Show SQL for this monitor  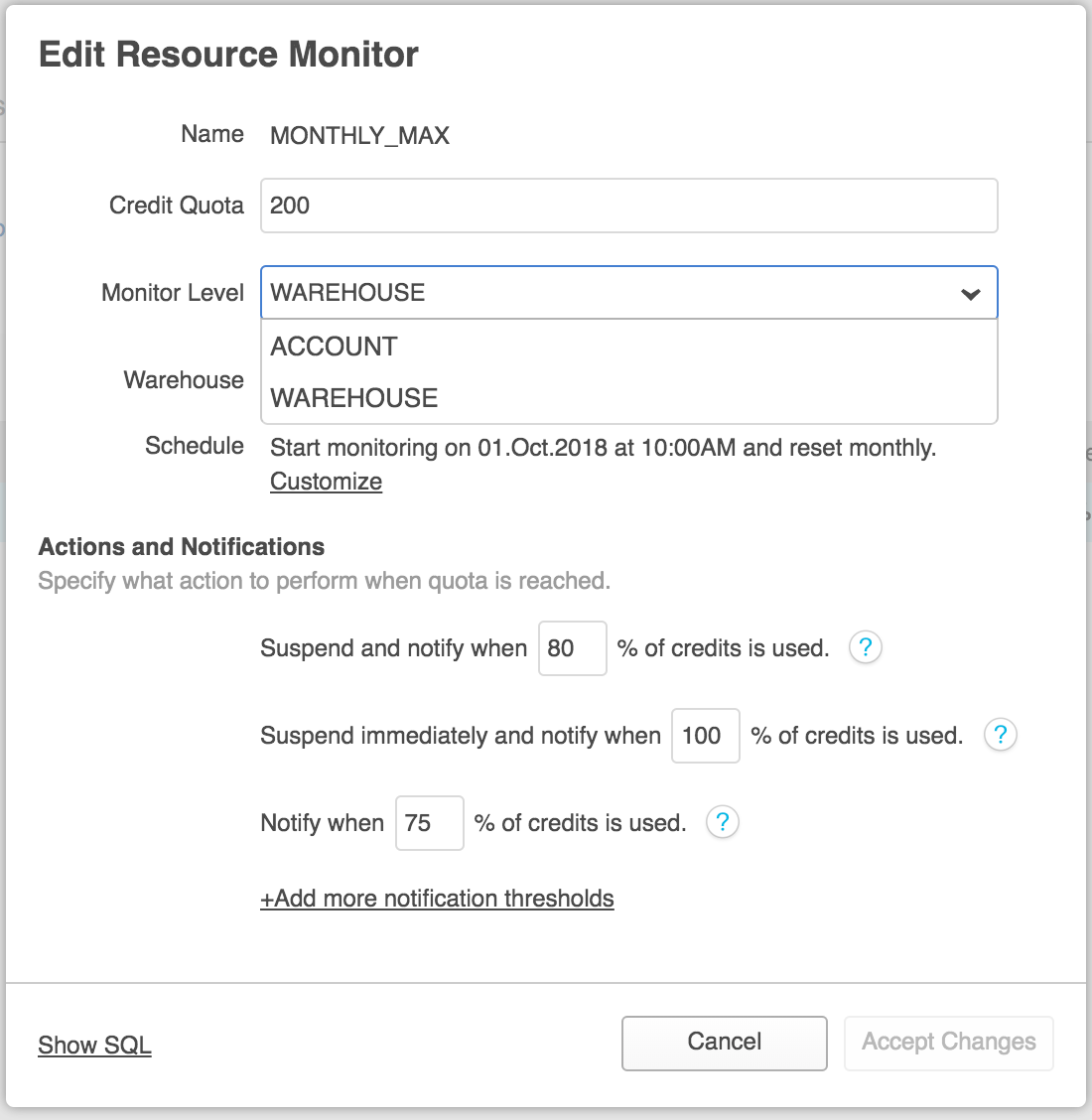click(x=94, y=1045)
